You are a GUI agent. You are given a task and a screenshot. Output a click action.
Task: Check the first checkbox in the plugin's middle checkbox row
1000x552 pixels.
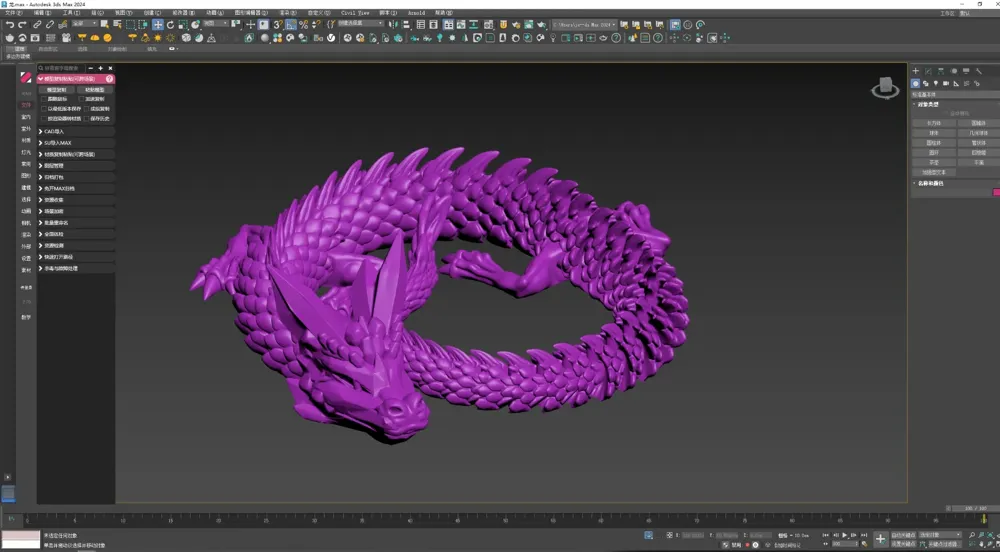[44, 109]
